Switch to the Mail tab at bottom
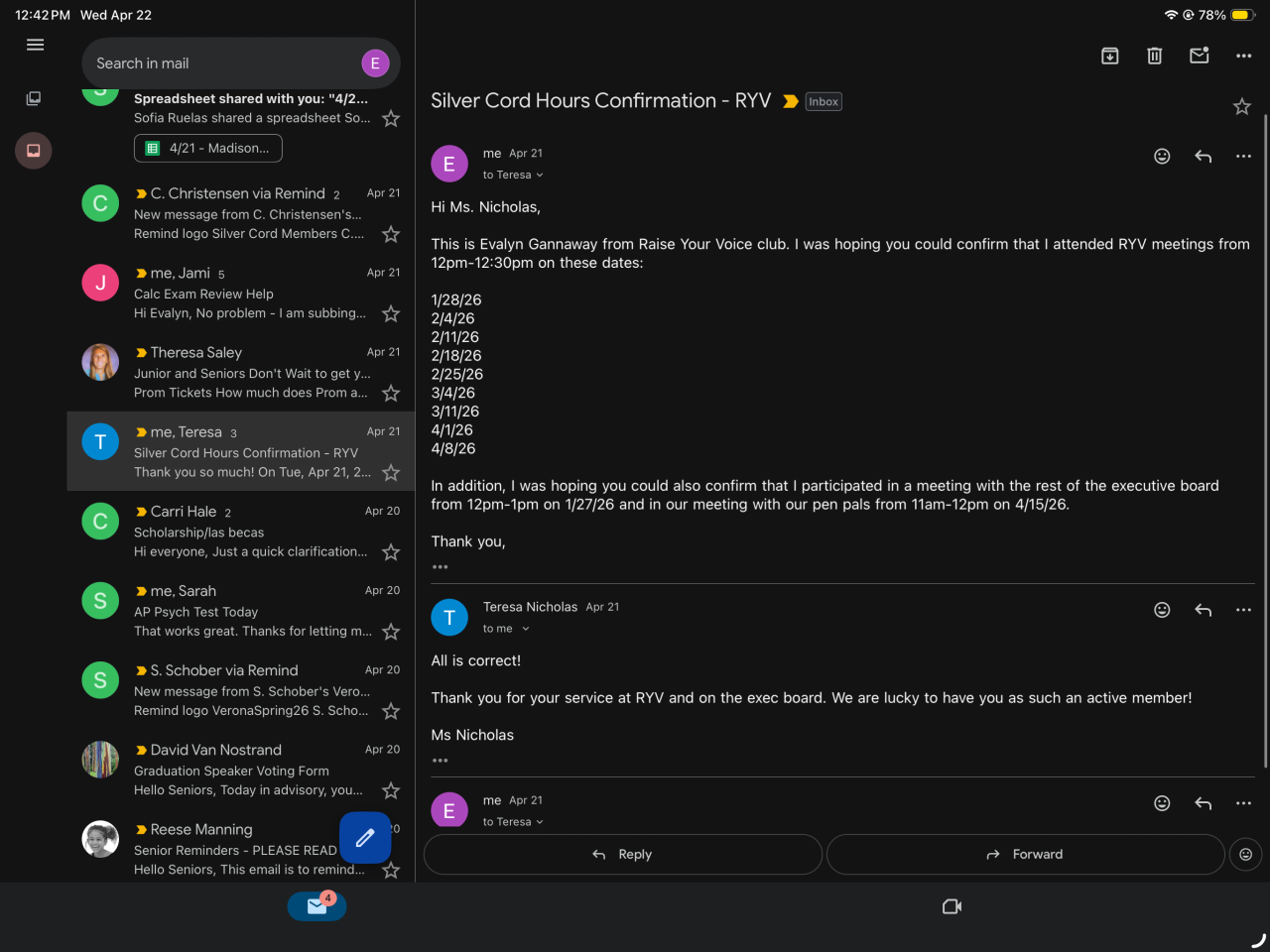Screen dimensions: 1270x952 point(317,906)
